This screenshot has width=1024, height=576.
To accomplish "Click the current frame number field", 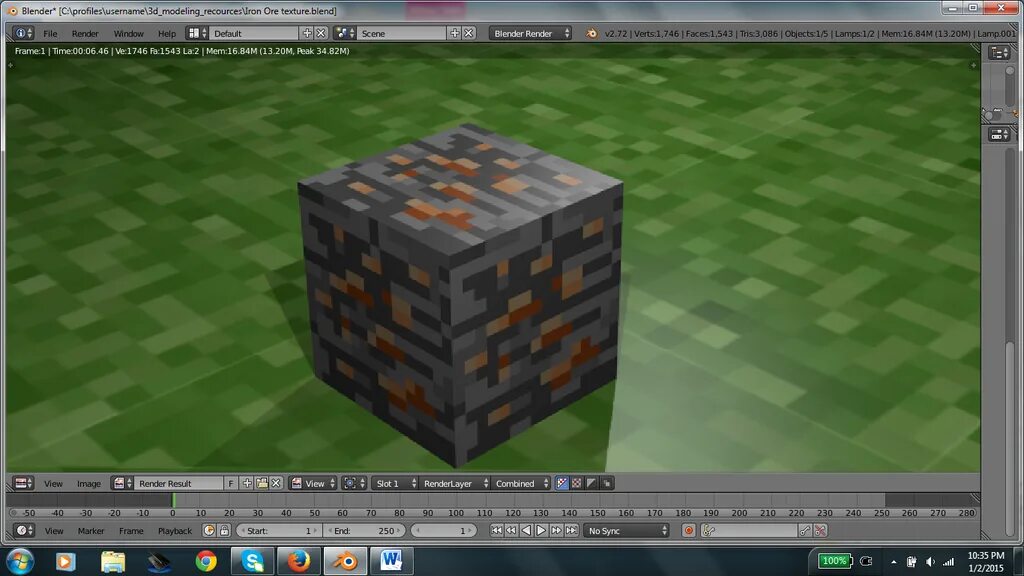I will tap(443, 531).
